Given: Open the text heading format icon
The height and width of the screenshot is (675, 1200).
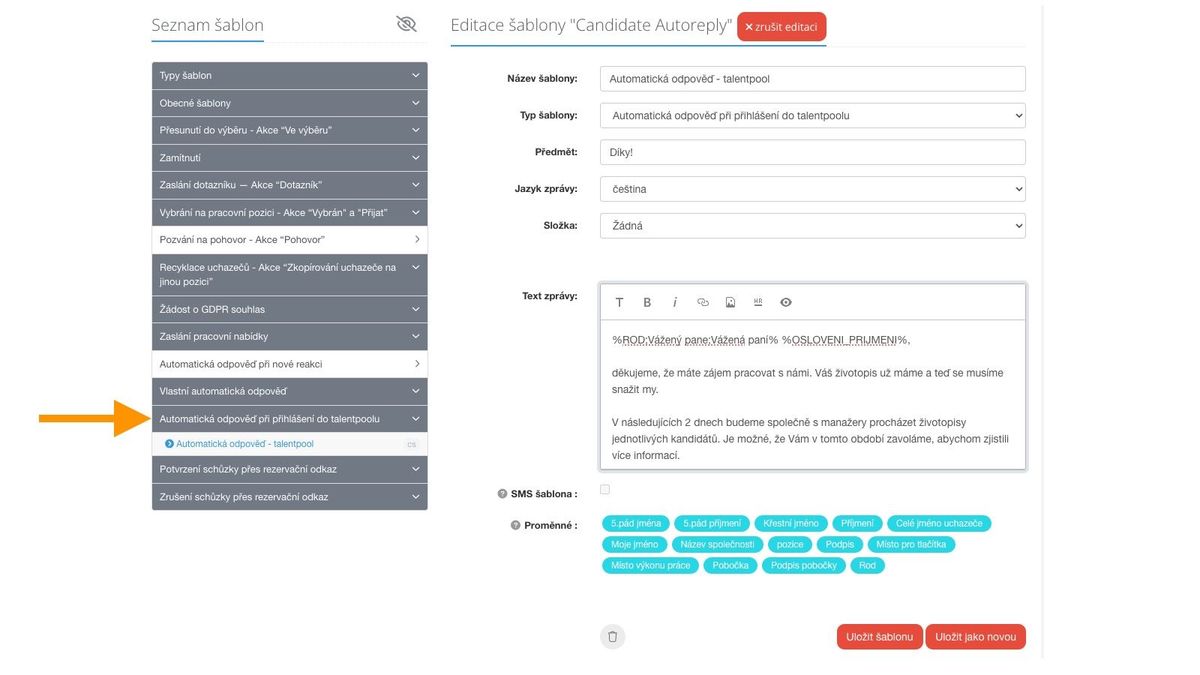Looking at the screenshot, I should click(619, 302).
